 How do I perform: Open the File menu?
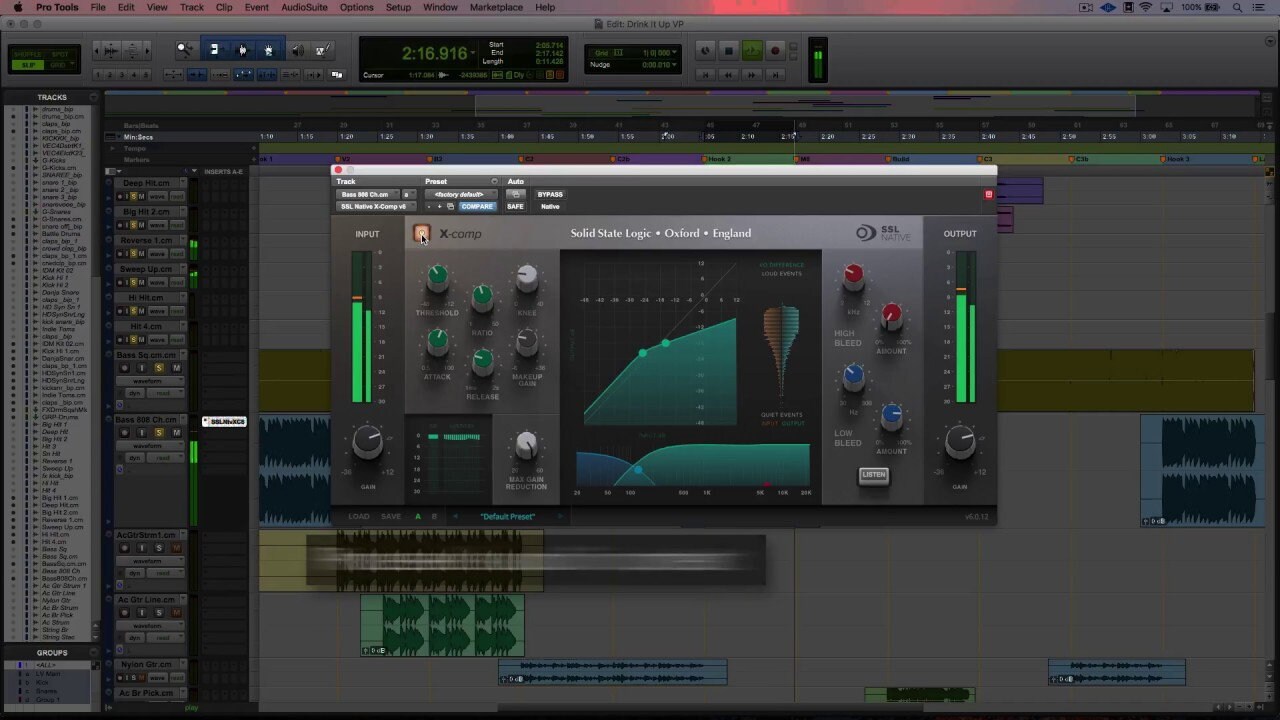click(98, 7)
